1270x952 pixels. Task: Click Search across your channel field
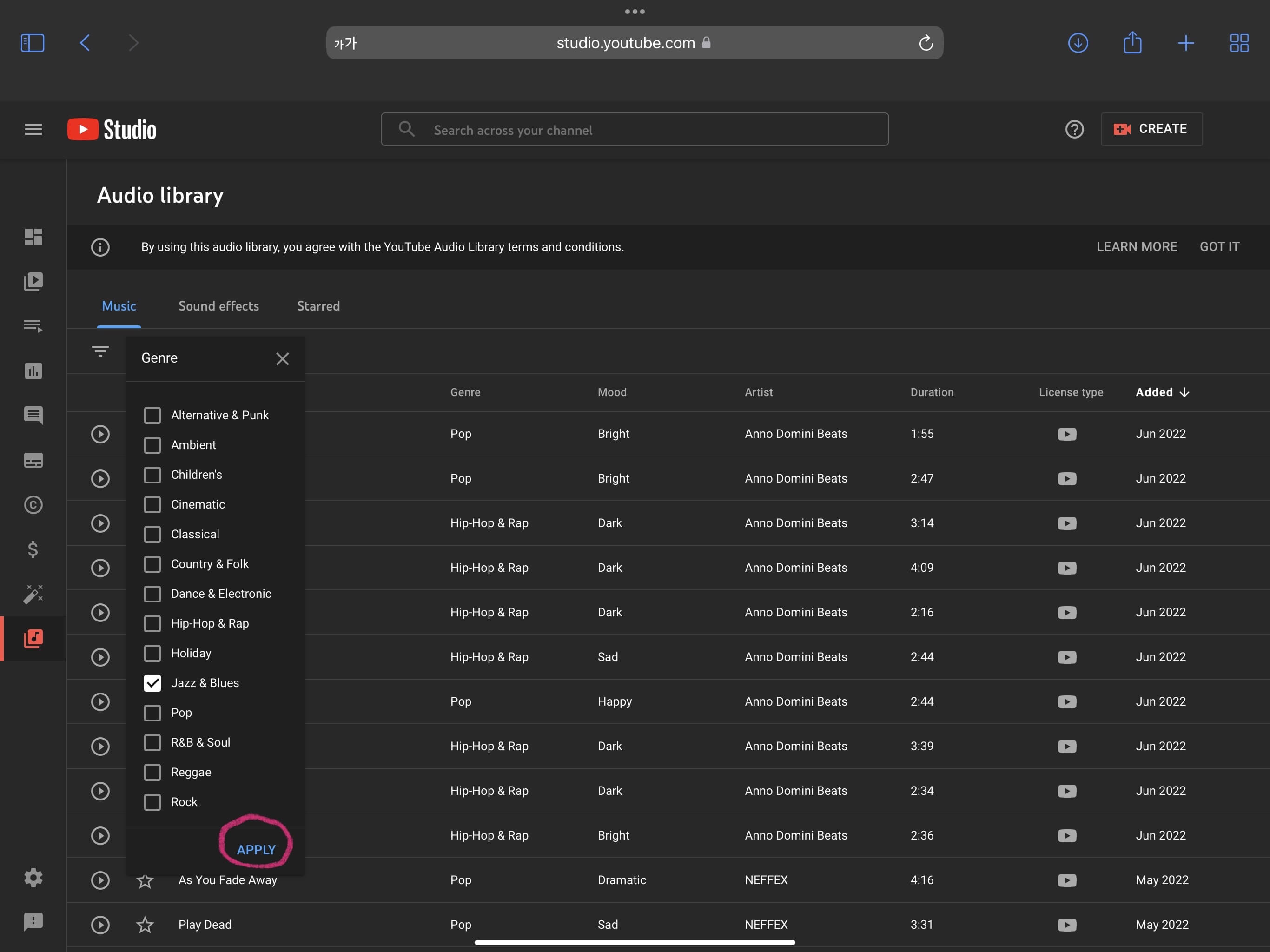click(x=635, y=129)
